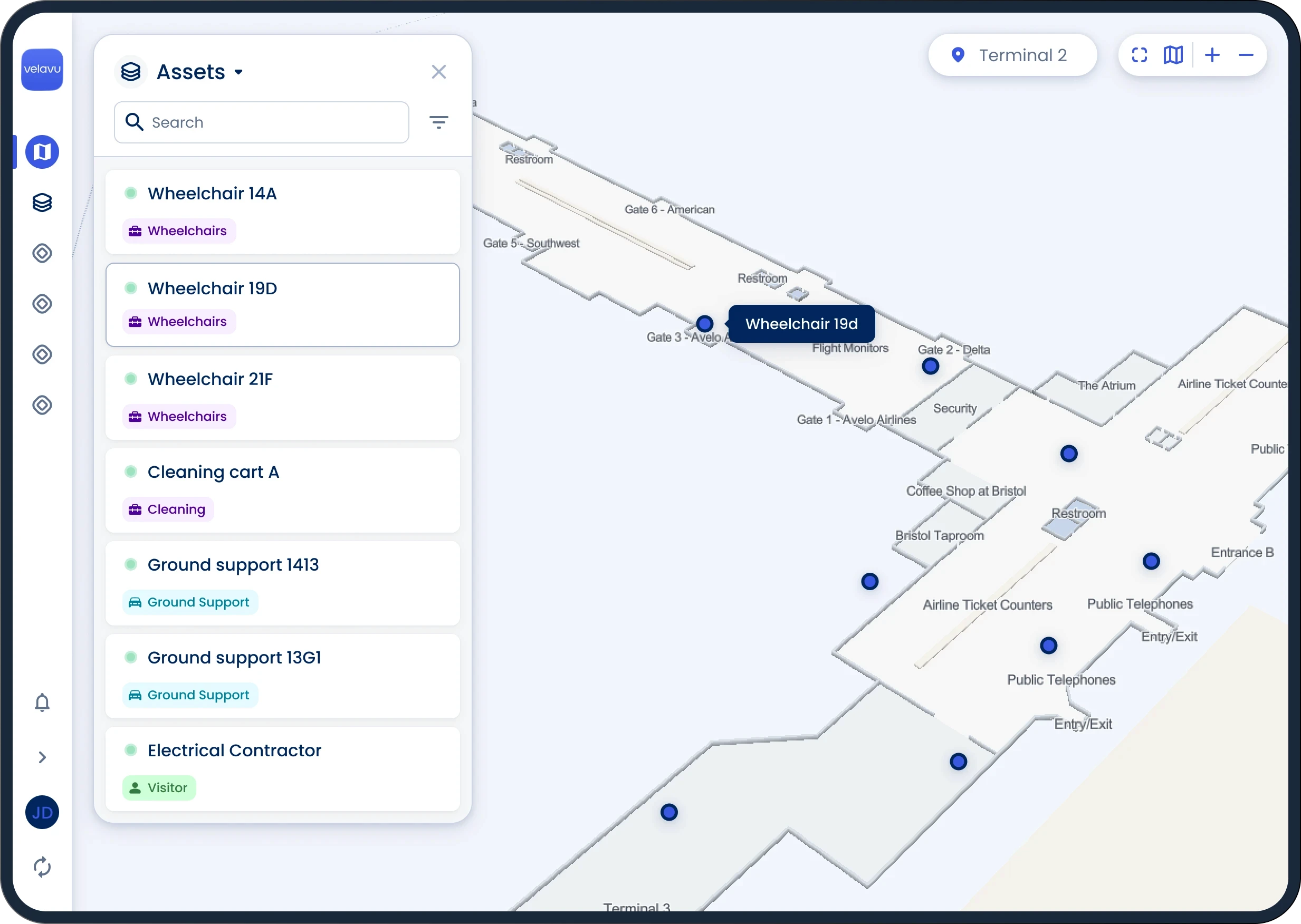Image resolution: width=1301 pixels, height=924 pixels.
Task: Click the Cleaning category tag
Action: 168,509
